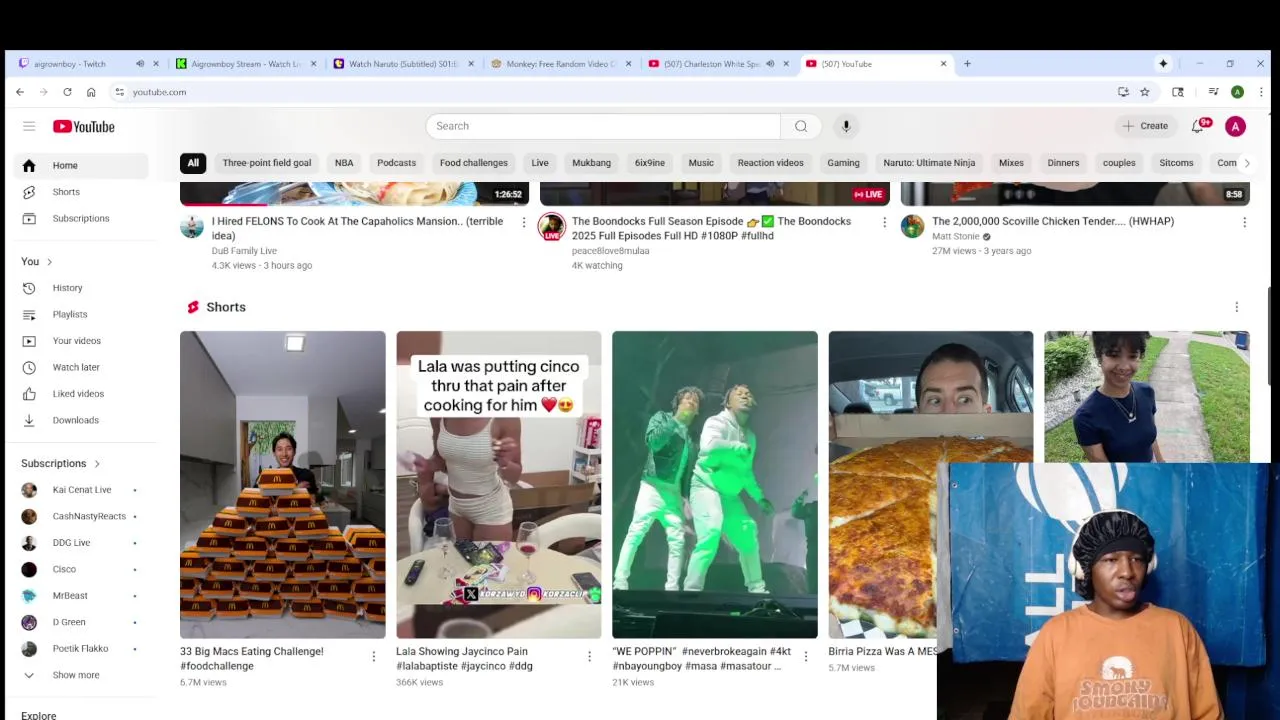Open DuB Family Live channel link
The width and height of the screenshot is (1280, 720).
[244, 251]
